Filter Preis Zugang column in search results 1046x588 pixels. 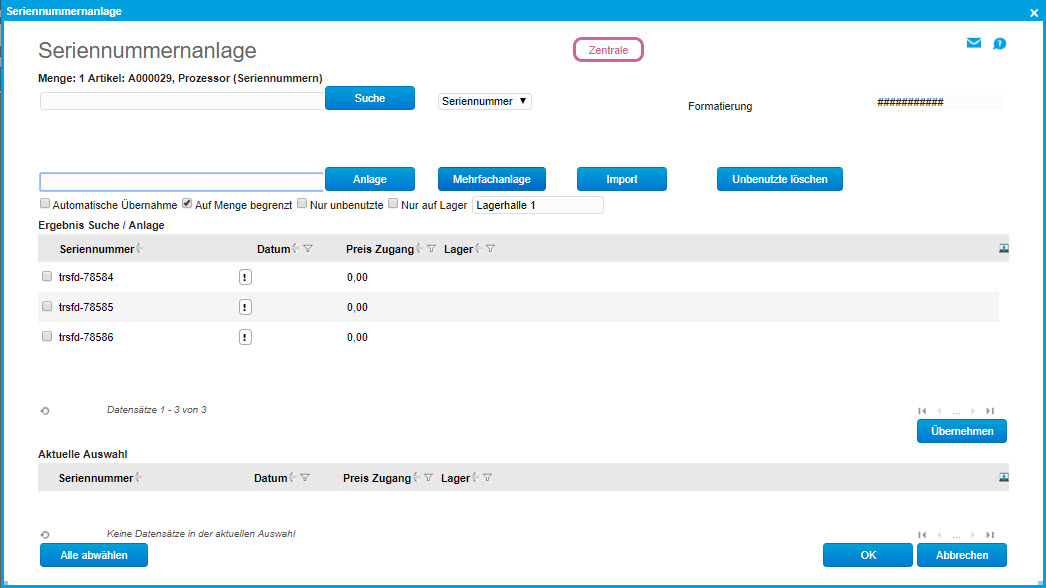tap(431, 249)
